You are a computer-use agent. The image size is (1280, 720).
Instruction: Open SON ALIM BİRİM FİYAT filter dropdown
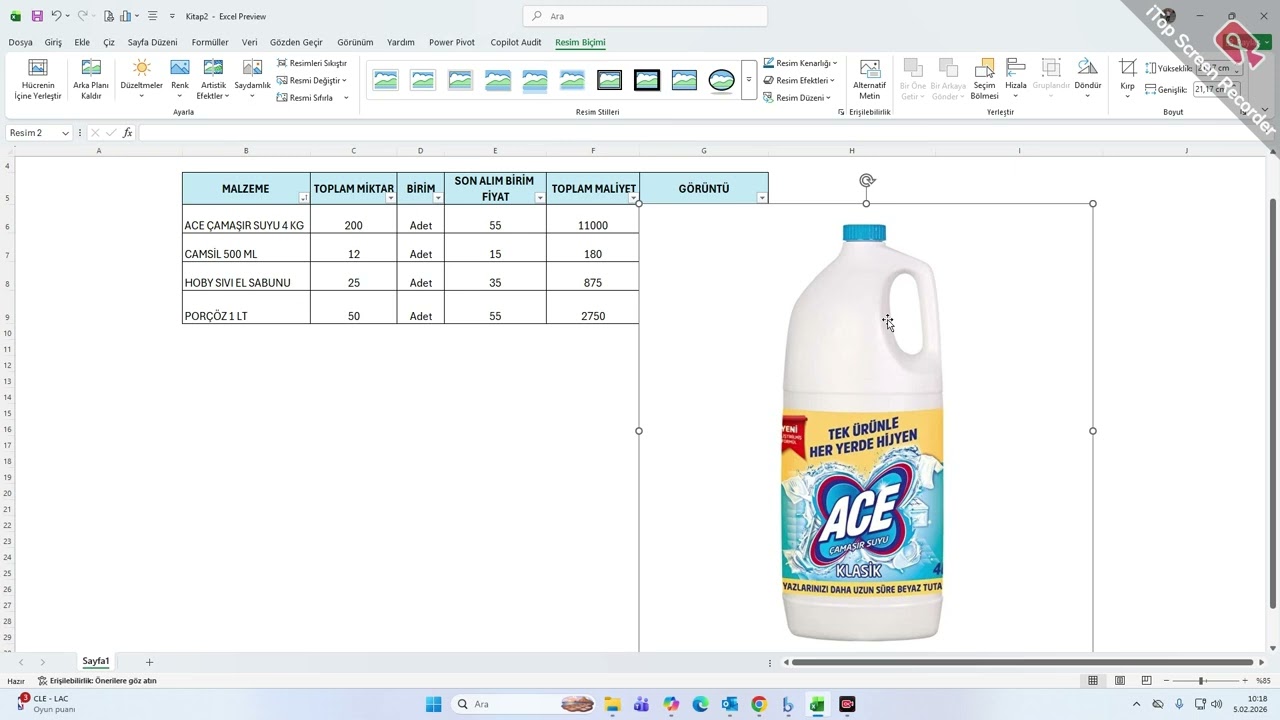point(540,198)
